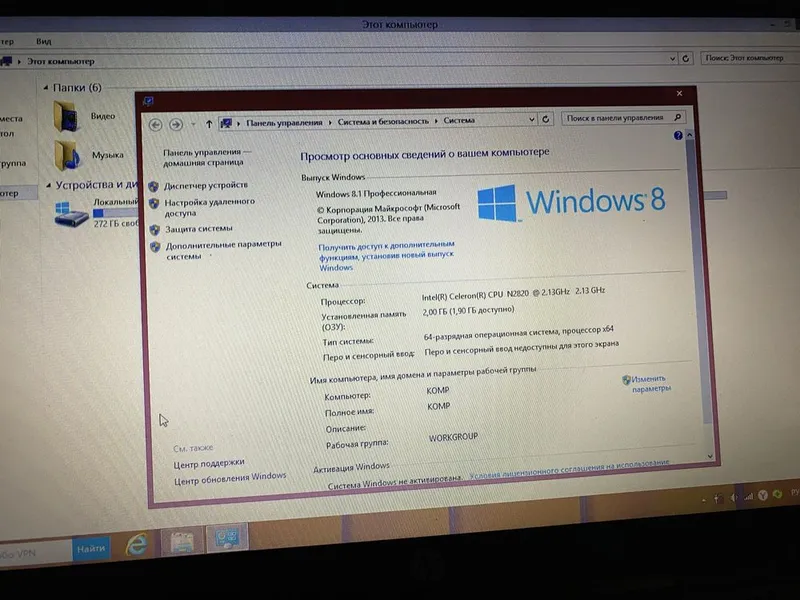Click "Изменить параметры" link
The height and width of the screenshot is (600, 800).
point(651,384)
